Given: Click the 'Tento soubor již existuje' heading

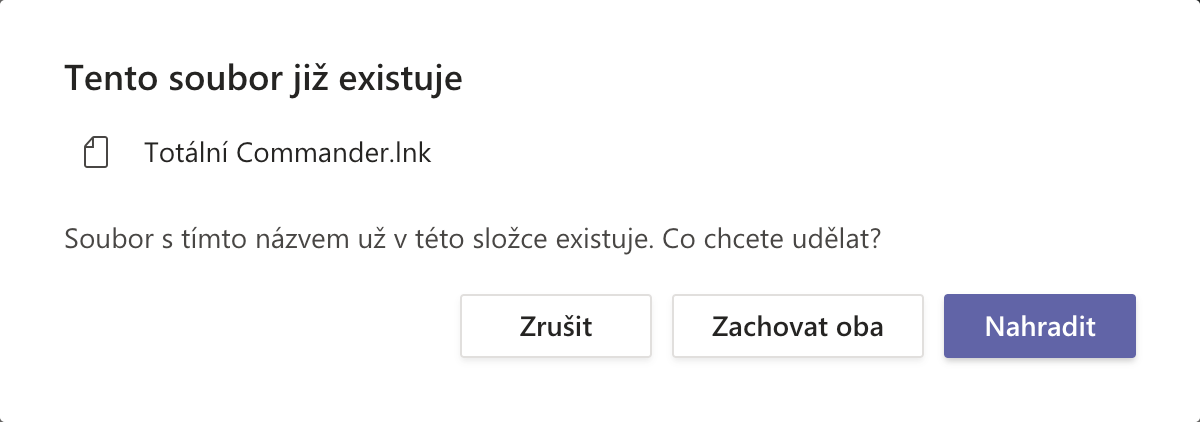Looking at the screenshot, I should tap(263, 79).
